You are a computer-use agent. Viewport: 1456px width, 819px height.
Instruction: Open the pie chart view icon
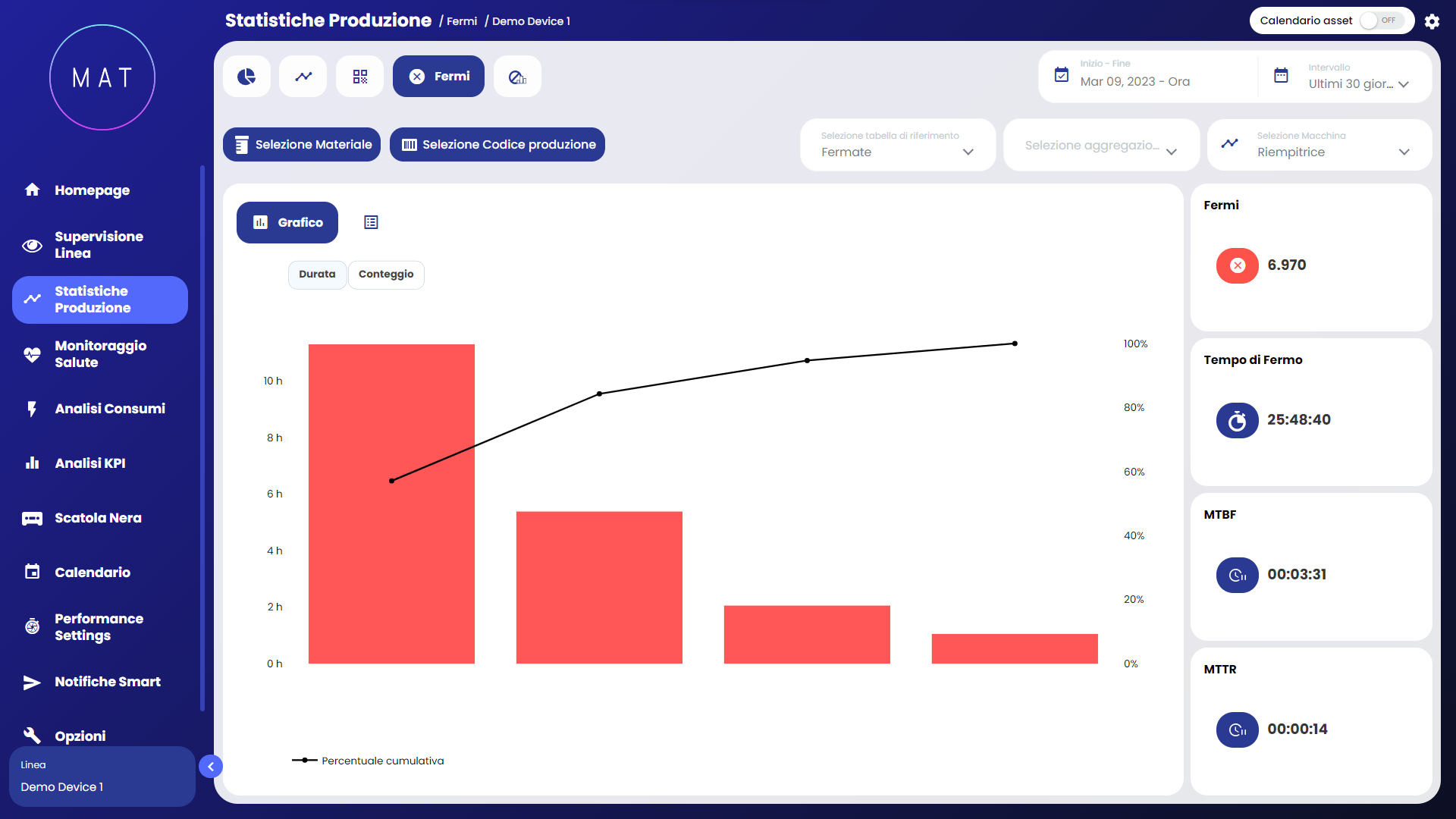(x=246, y=77)
